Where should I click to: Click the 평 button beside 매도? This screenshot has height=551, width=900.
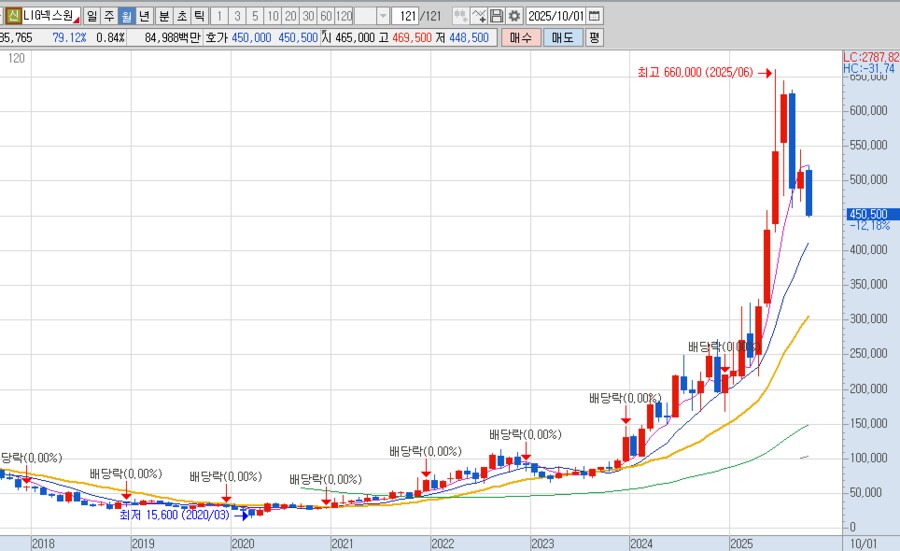click(594, 37)
